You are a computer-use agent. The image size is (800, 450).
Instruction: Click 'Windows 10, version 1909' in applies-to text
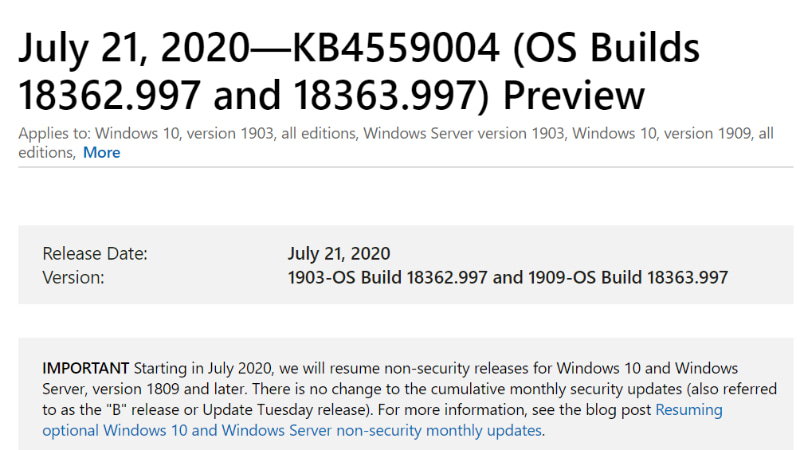[x=657, y=133]
